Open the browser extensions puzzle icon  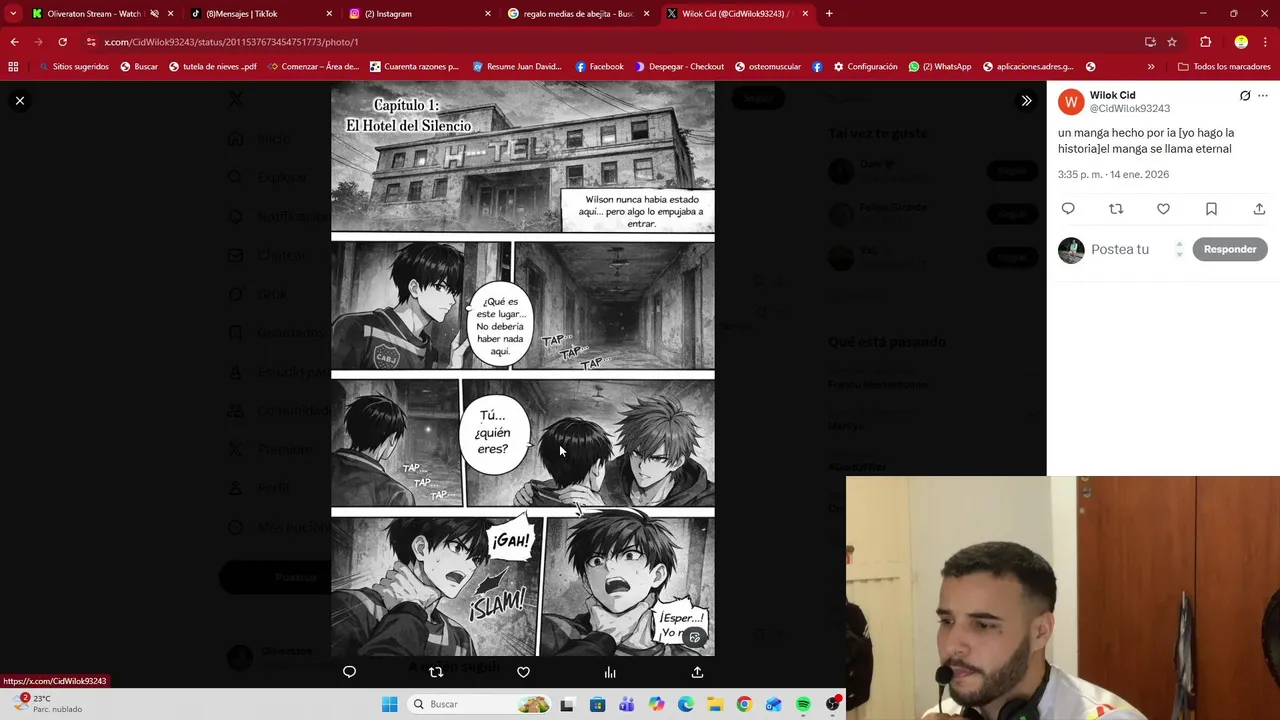pos(1206,42)
